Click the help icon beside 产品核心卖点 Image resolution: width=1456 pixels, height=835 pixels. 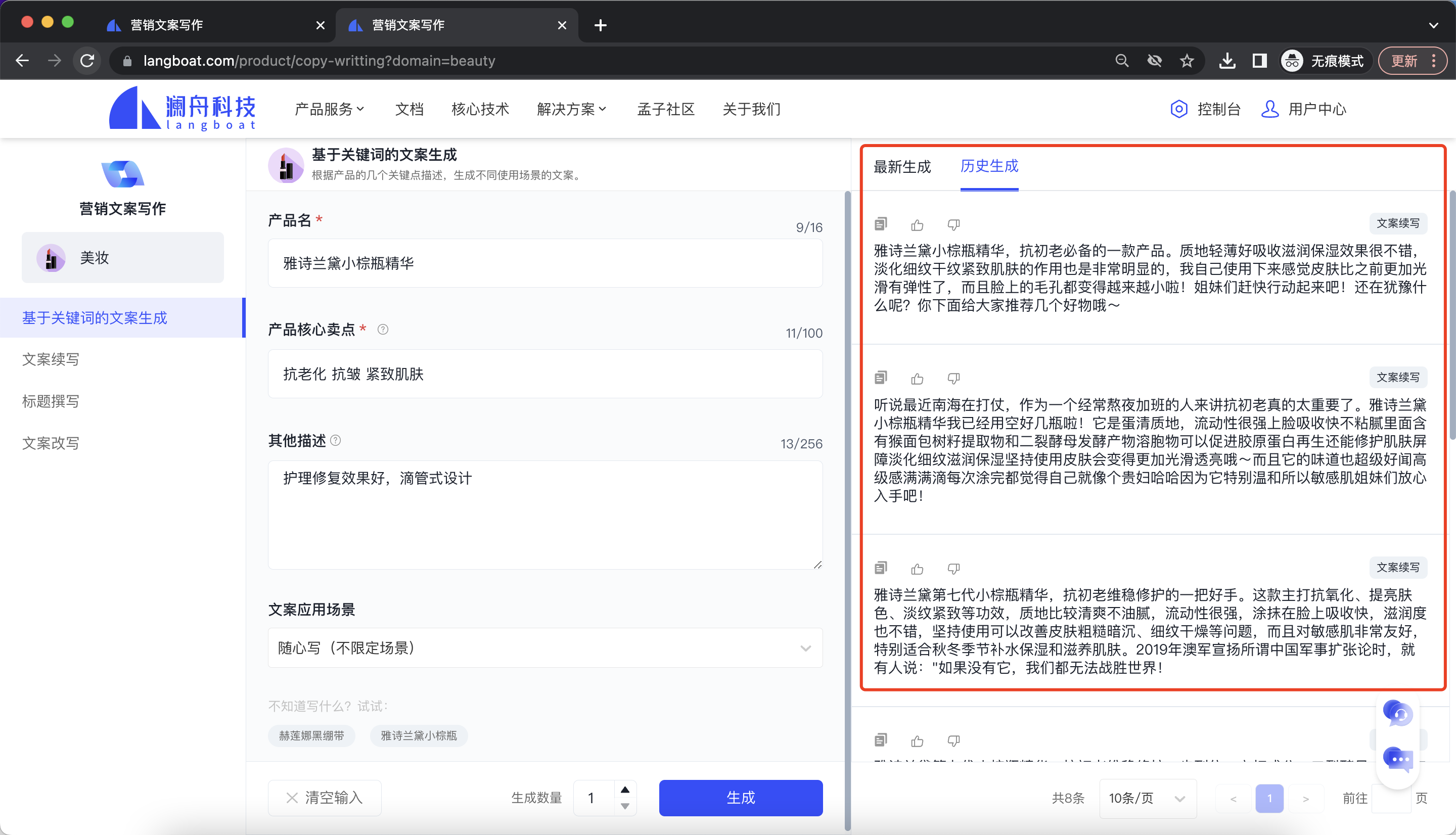point(383,329)
